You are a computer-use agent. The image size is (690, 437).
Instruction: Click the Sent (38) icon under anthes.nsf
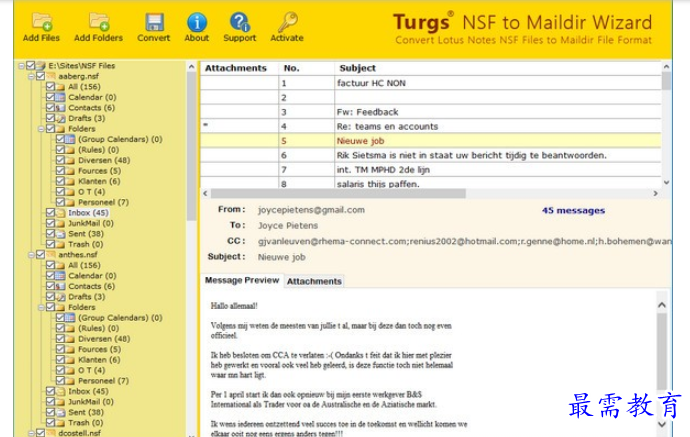coord(61,412)
